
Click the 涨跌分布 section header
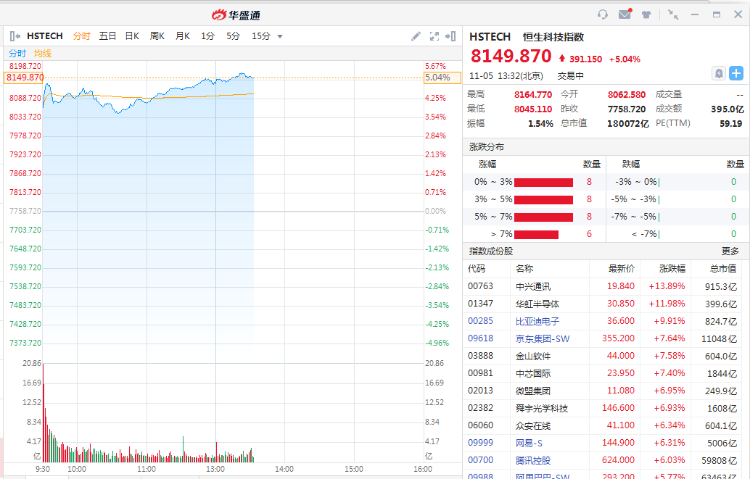click(x=486, y=147)
